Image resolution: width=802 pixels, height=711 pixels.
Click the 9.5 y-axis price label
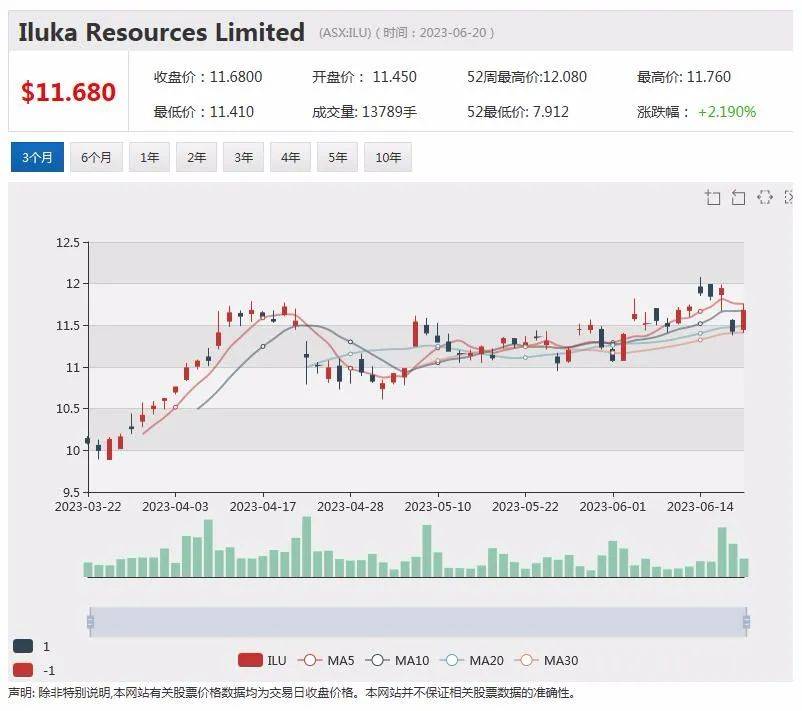pyautogui.click(x=71, y=492)
